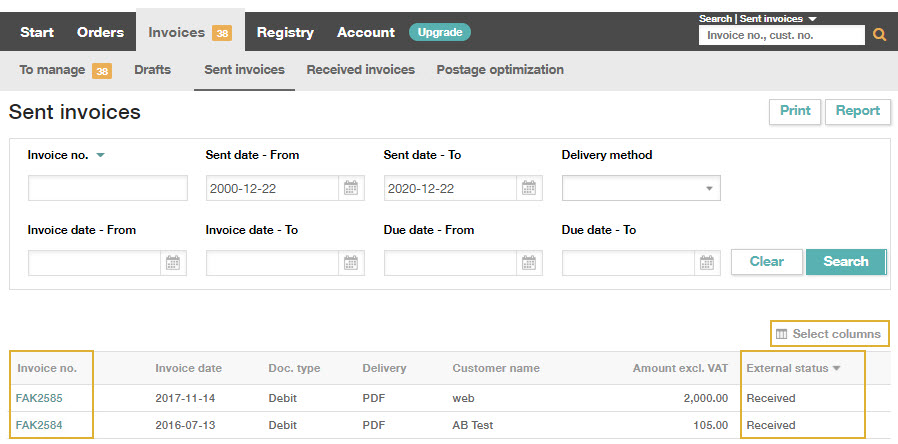This screenshot has height=444, width=898.
Task: Expand the Invoice no. filter type arrow
Action: coord(100,155)
